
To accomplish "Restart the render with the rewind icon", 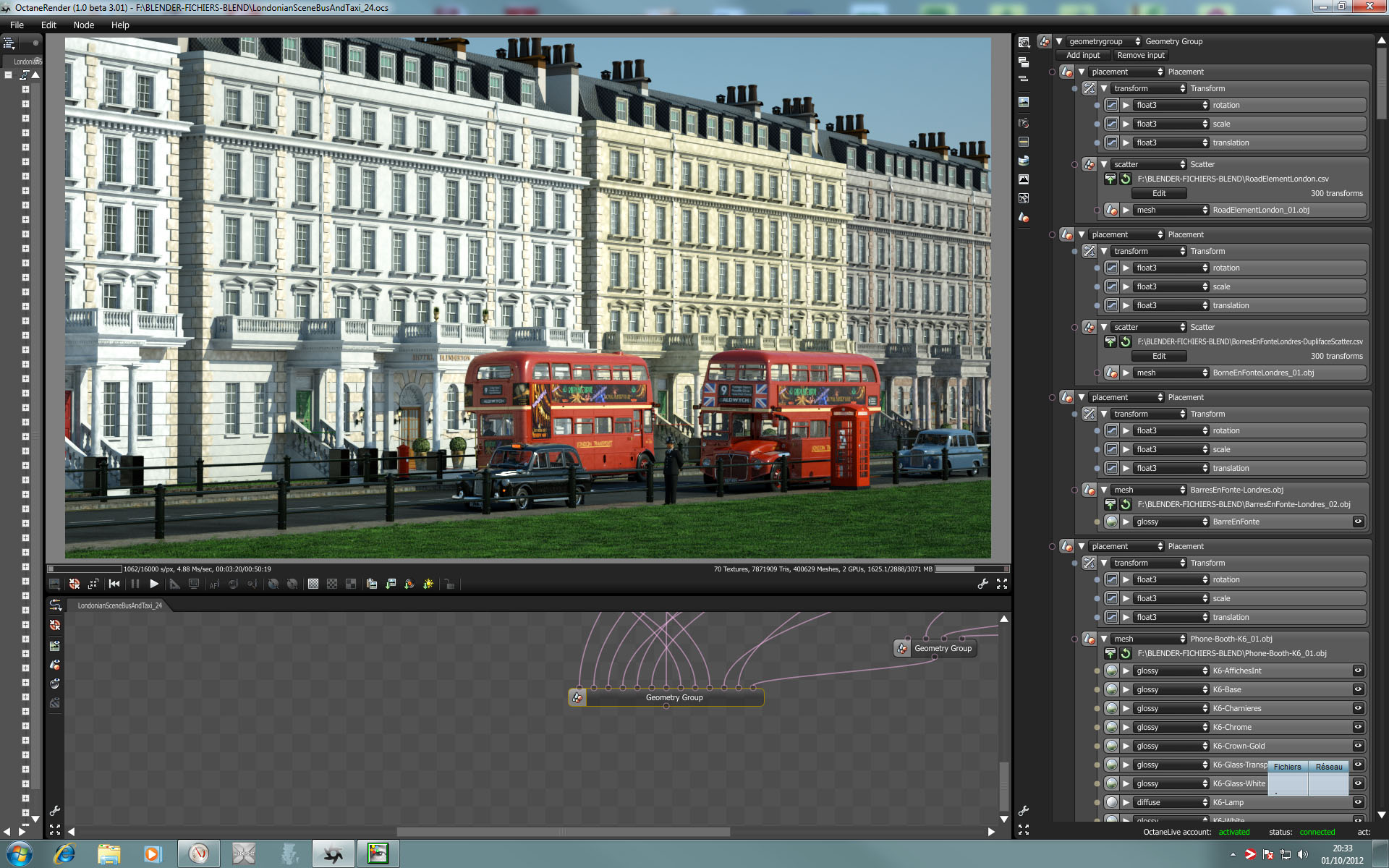I will coord(114,584).
